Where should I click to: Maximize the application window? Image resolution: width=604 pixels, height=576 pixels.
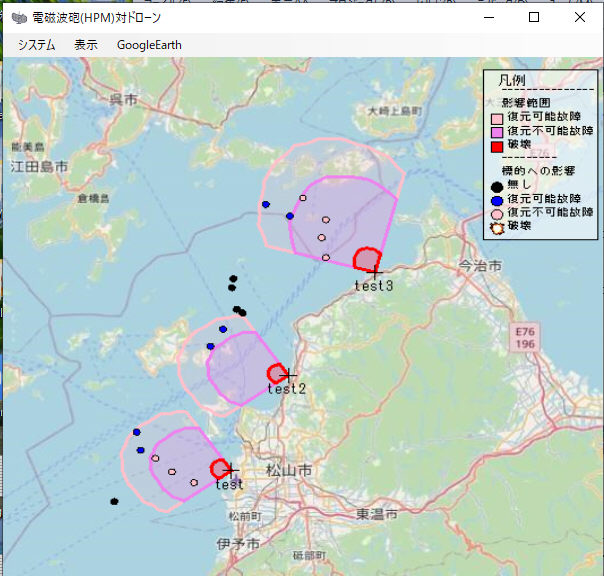534,17
